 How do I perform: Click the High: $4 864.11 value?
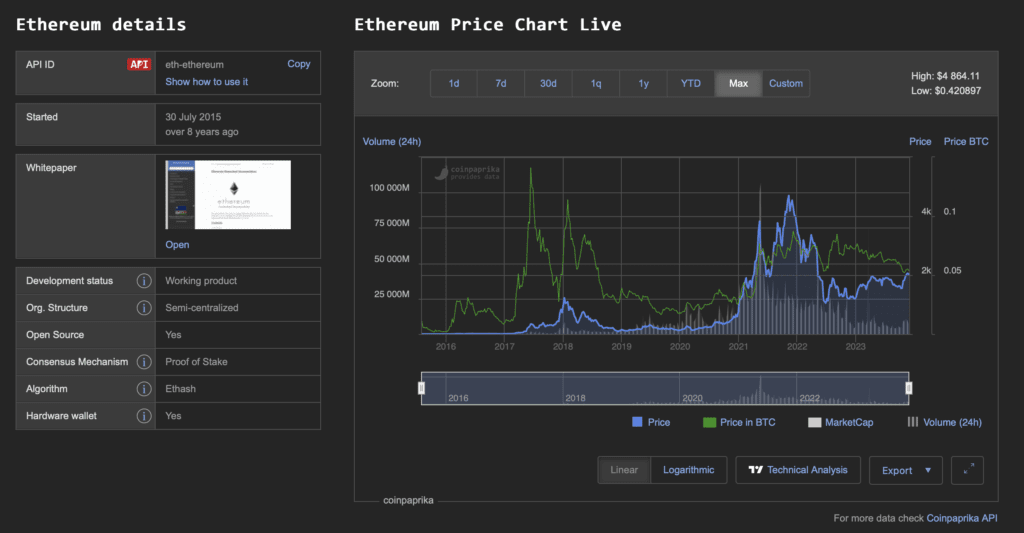point(945,76)
